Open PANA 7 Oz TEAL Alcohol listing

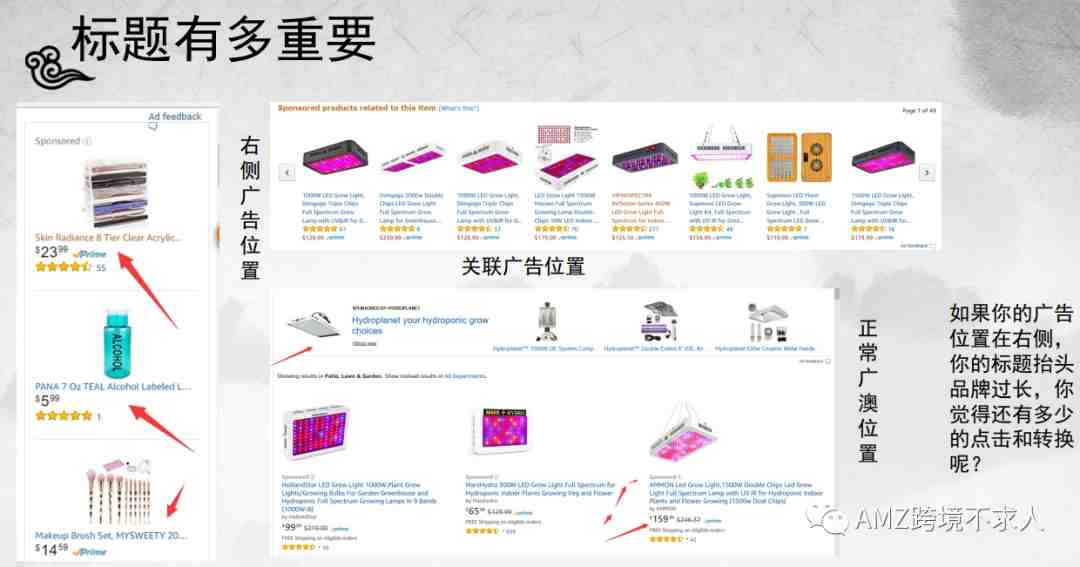click(x=113, y=387)
